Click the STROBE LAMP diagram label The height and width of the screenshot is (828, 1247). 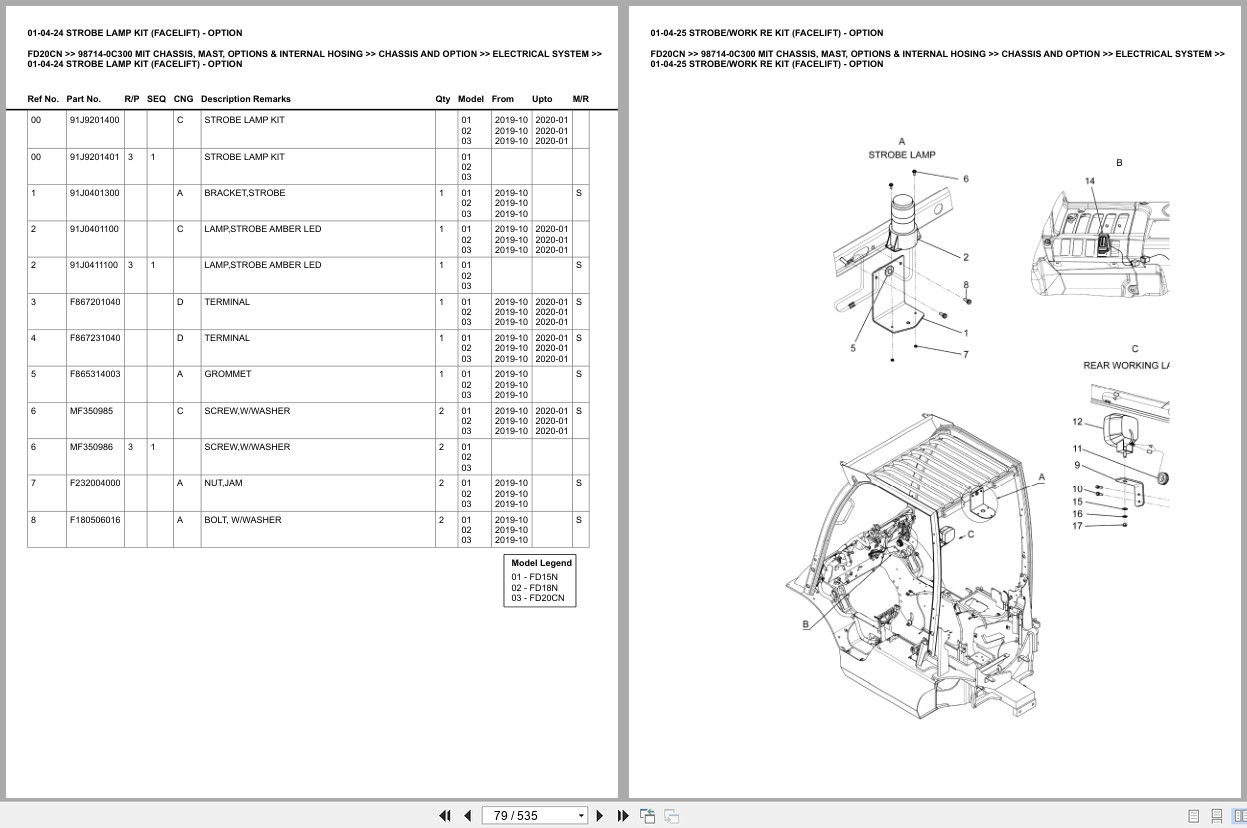coord(902,155)
